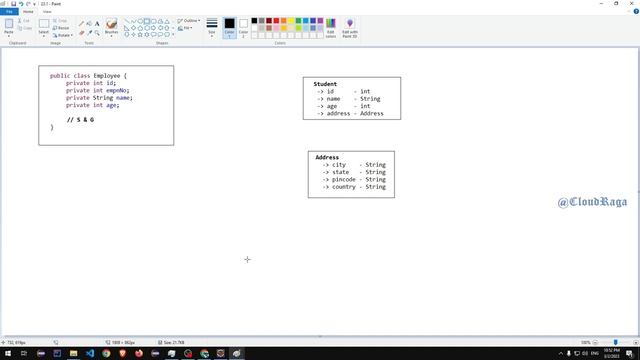The width and height of the screenshot is (640, 360).
Task: Pick the orange color swatch
Action: 284,20
